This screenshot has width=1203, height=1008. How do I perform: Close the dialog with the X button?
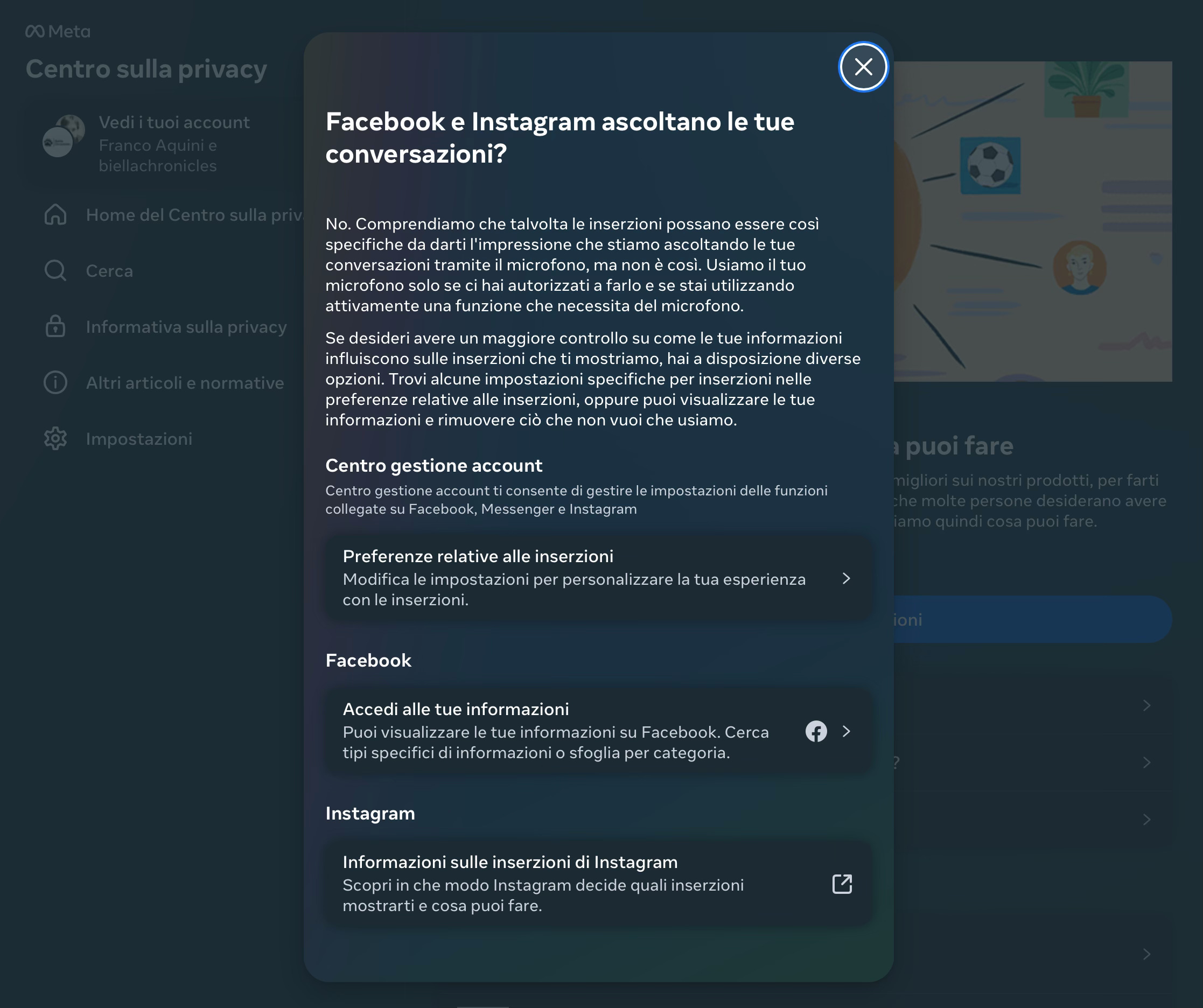pos(863,67)
